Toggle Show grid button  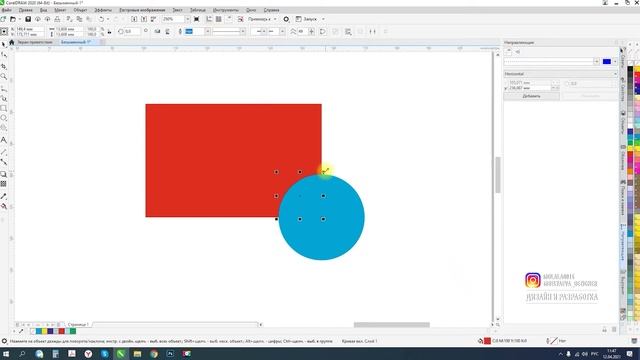click(219, 19)
